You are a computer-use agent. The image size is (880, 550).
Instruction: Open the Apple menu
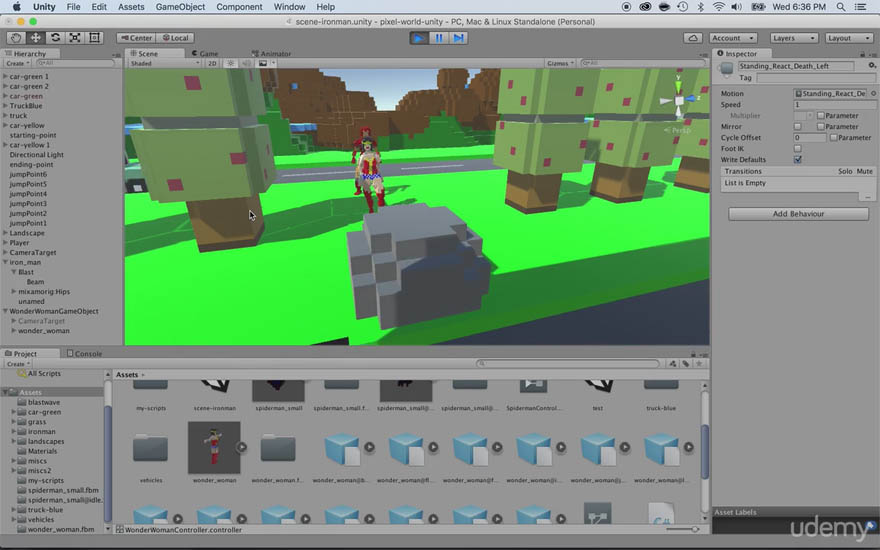[x=16, y=7]
